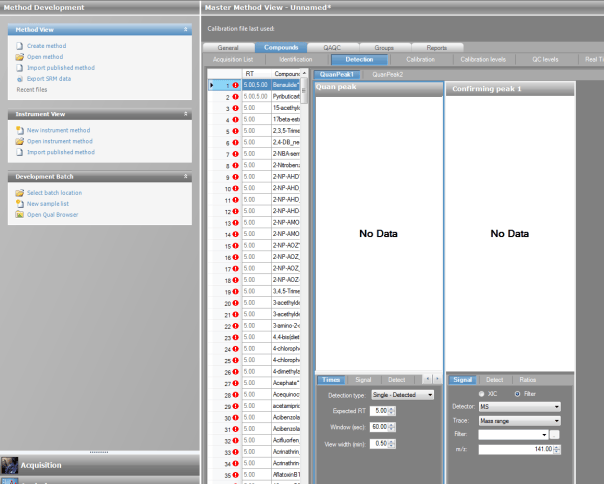Click the row 1 selector arrow indicator
Image resolution: width=604 pixels, height=484 pixels.
point(211,85)
